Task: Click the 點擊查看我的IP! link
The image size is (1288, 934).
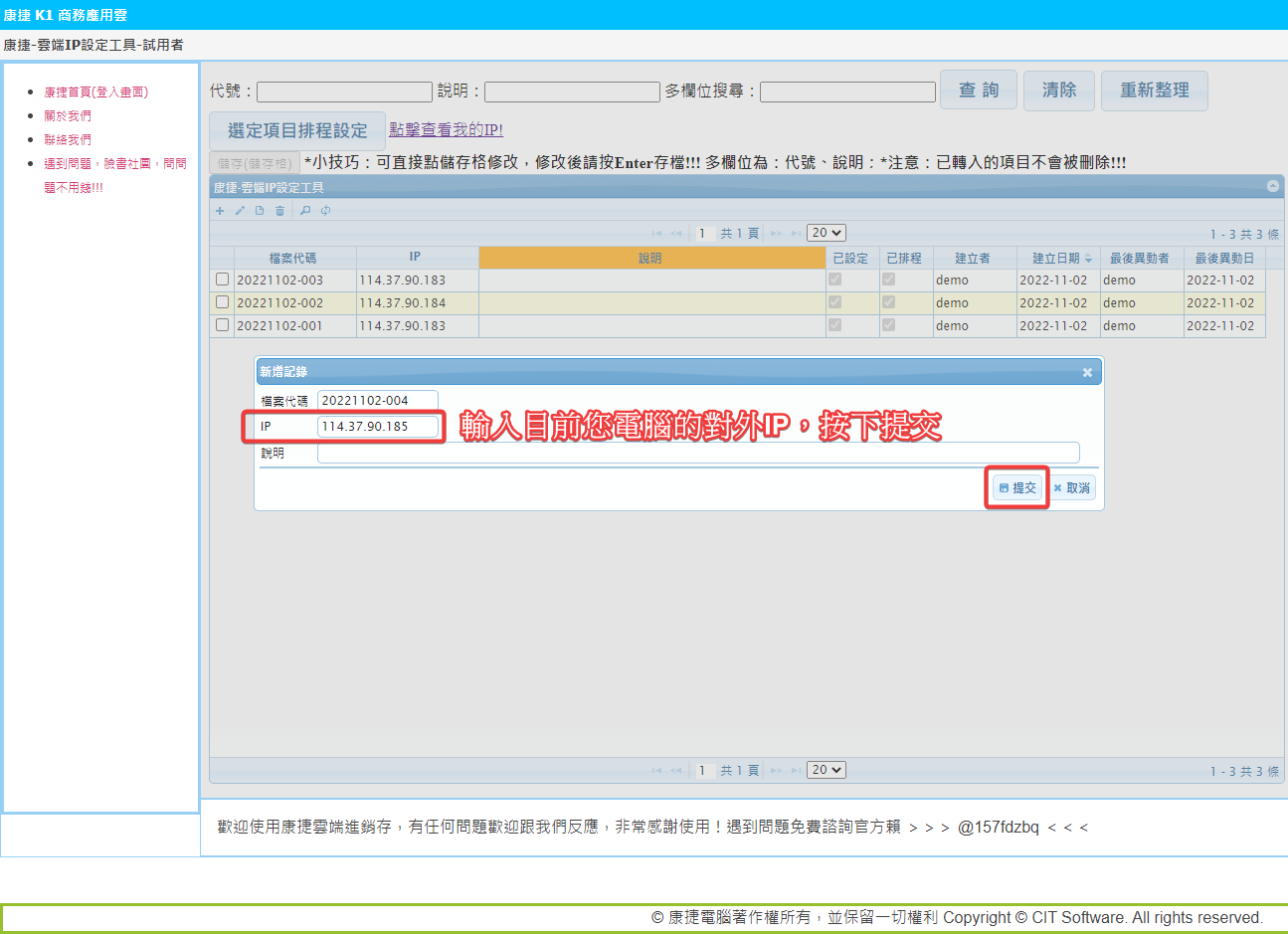Action: coord(446,129)
